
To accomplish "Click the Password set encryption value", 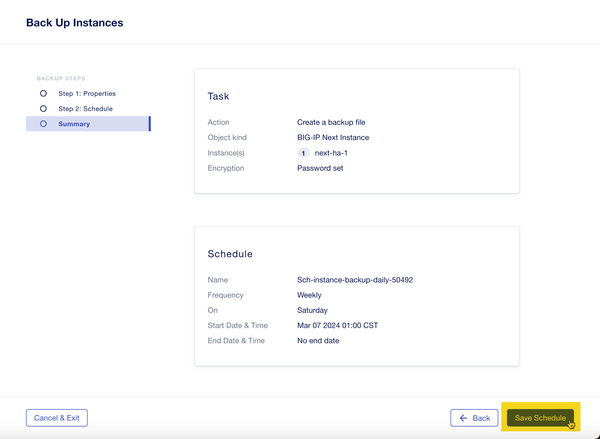I will pyautogui.click(x=320, y=168).
